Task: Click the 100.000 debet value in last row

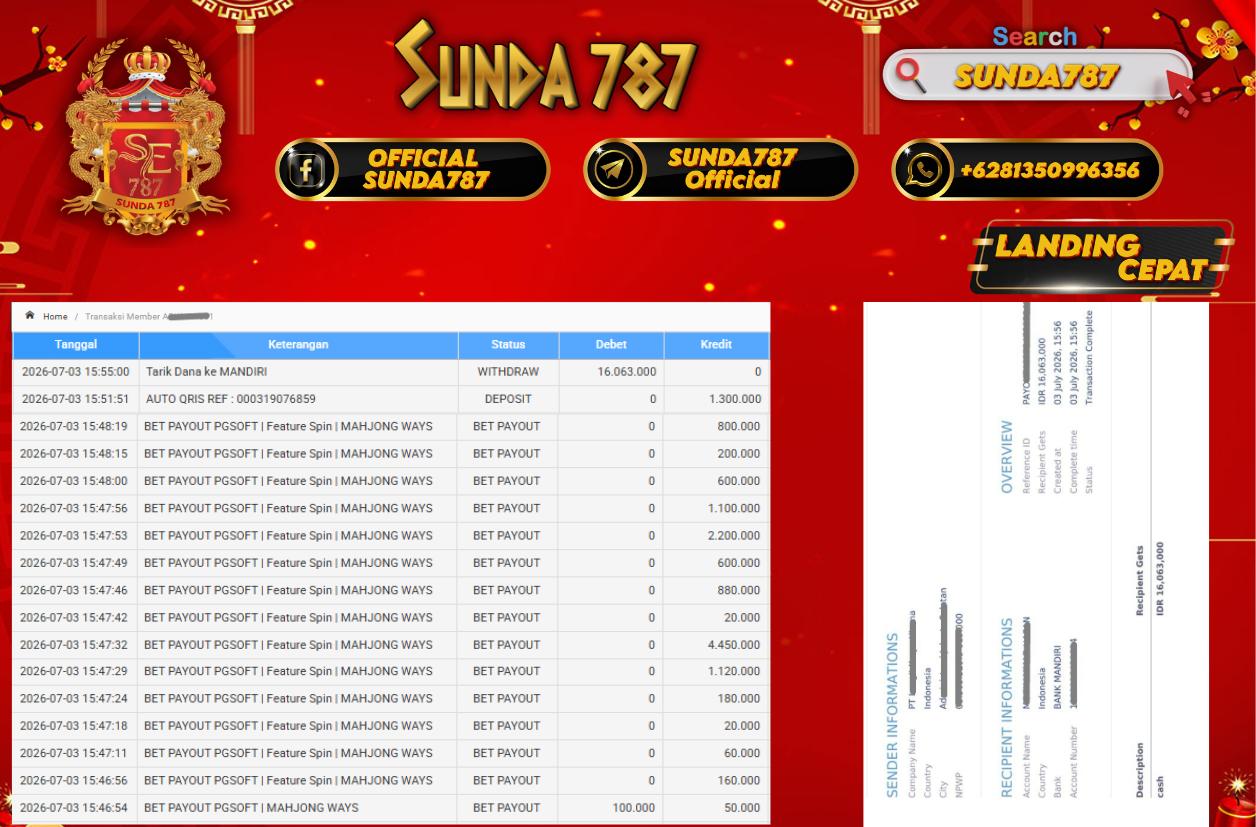Action: pos(634,808)
